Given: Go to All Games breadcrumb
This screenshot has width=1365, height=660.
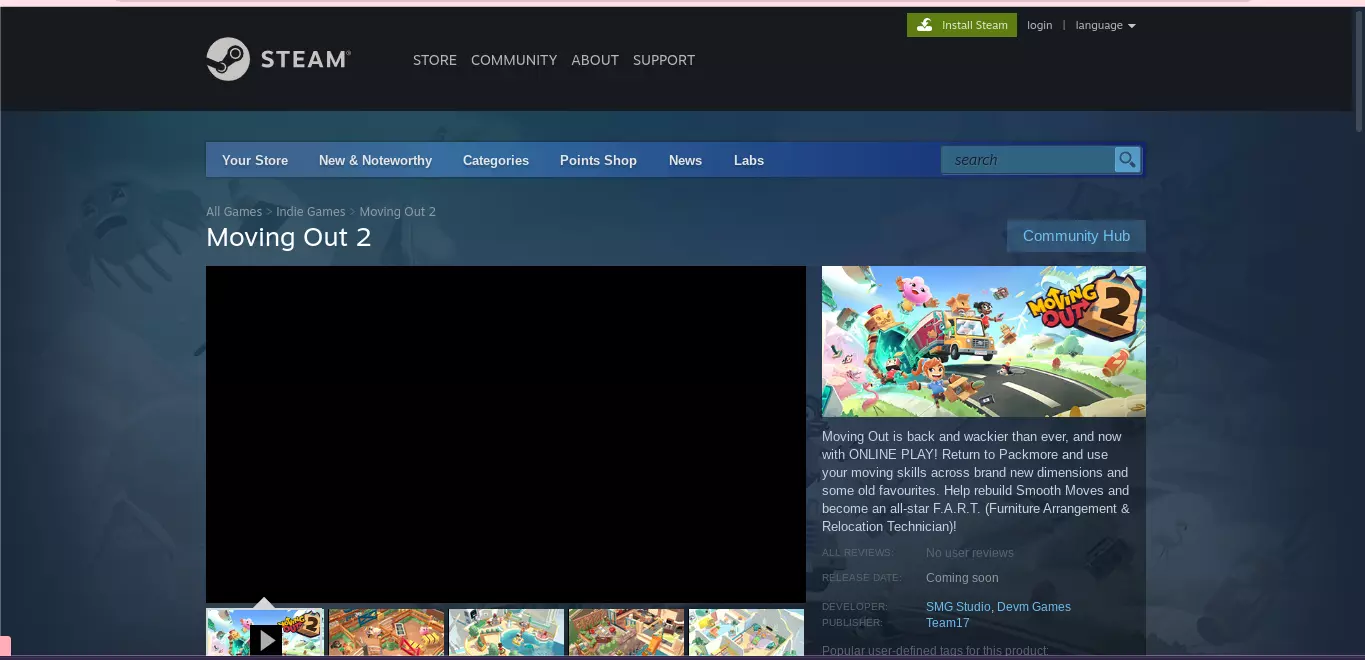Looking at the screenshot, I should click(x=234, y=212).
